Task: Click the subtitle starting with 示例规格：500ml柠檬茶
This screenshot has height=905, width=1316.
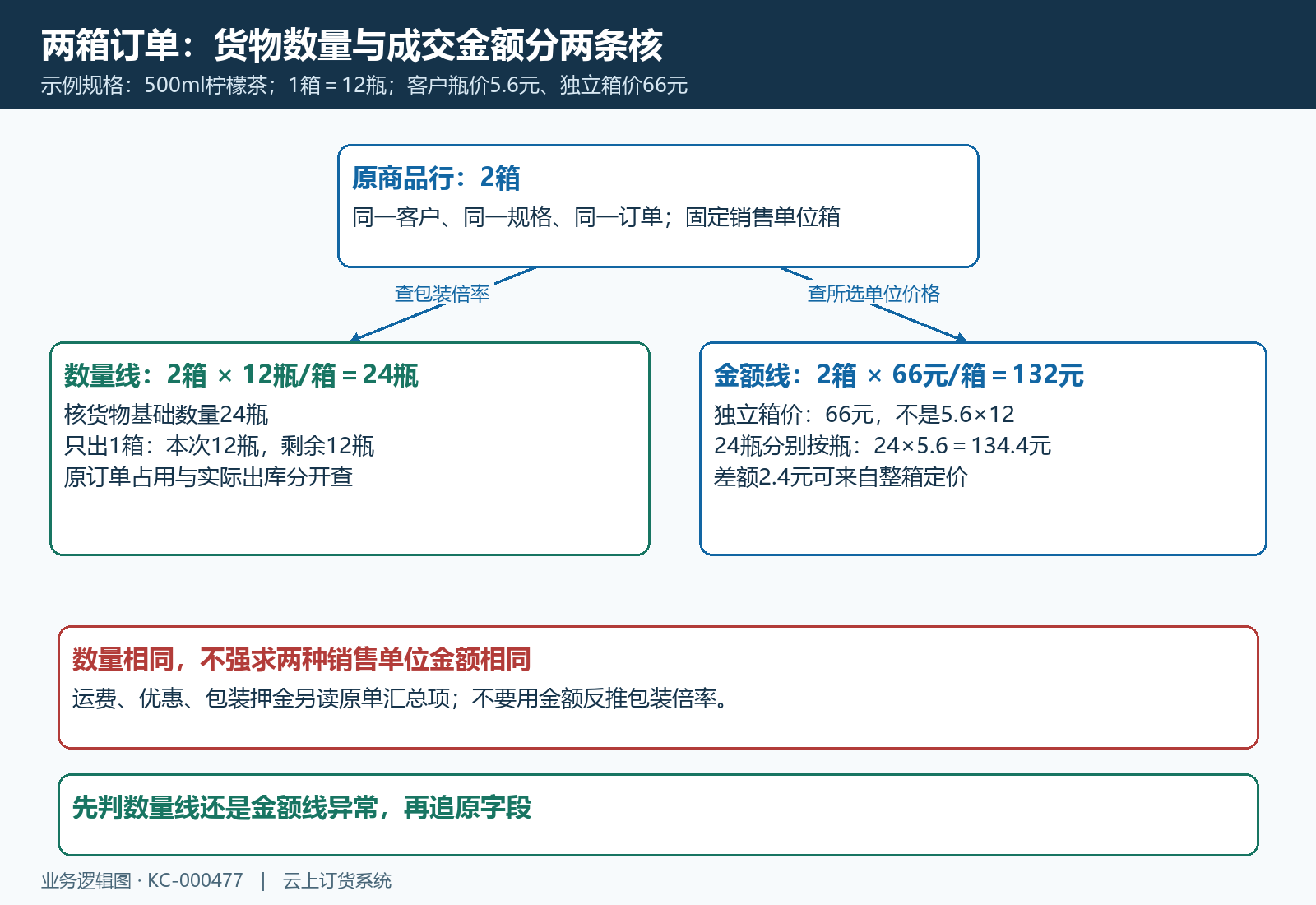Action: coord(364,86)
